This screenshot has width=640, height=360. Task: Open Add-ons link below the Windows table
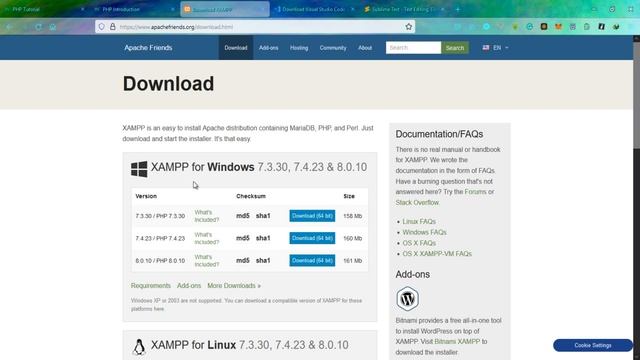(x=189, y=286)
